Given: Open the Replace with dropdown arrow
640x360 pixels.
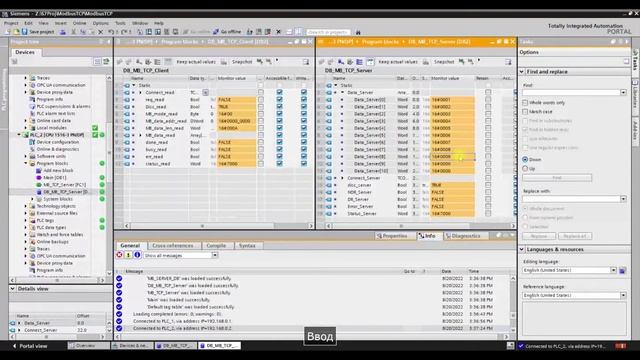Looking at the screenshot, I should coord(623,199).
